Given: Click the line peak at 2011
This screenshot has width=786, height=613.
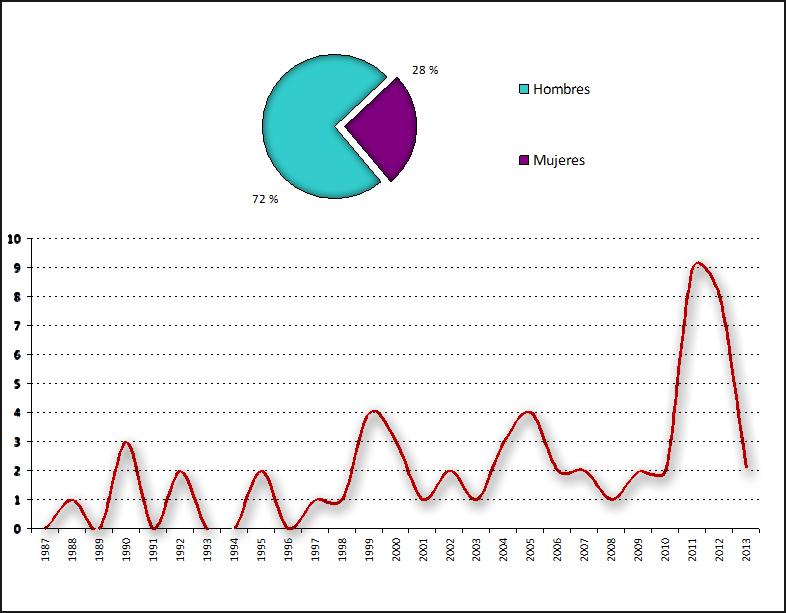Looking at the screenshot, I should pyautogui.click(x=698, y=263).
